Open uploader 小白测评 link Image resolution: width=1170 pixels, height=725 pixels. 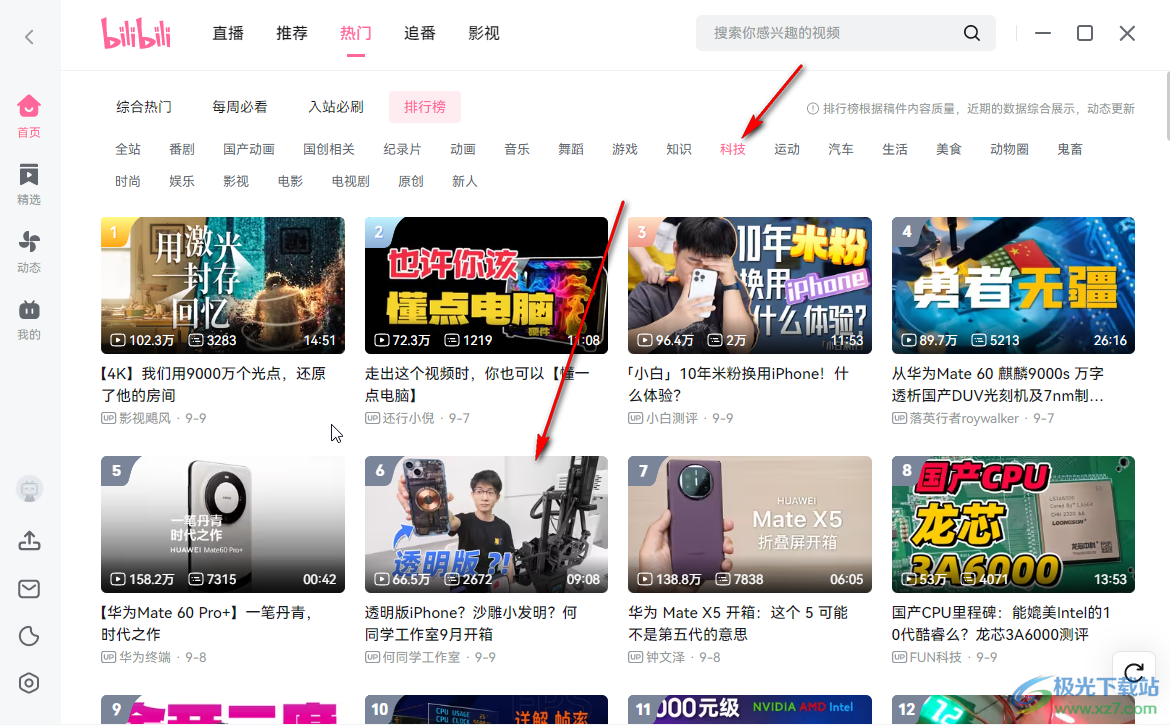click(x=672, y=418)
